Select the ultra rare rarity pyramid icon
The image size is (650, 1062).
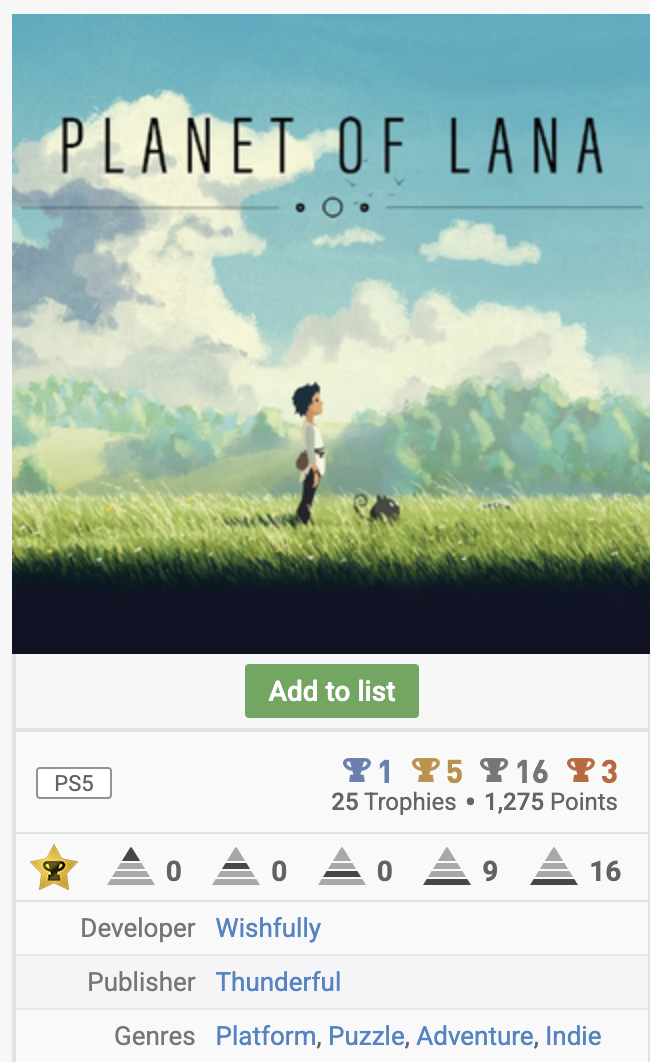(x=131, y=866)
